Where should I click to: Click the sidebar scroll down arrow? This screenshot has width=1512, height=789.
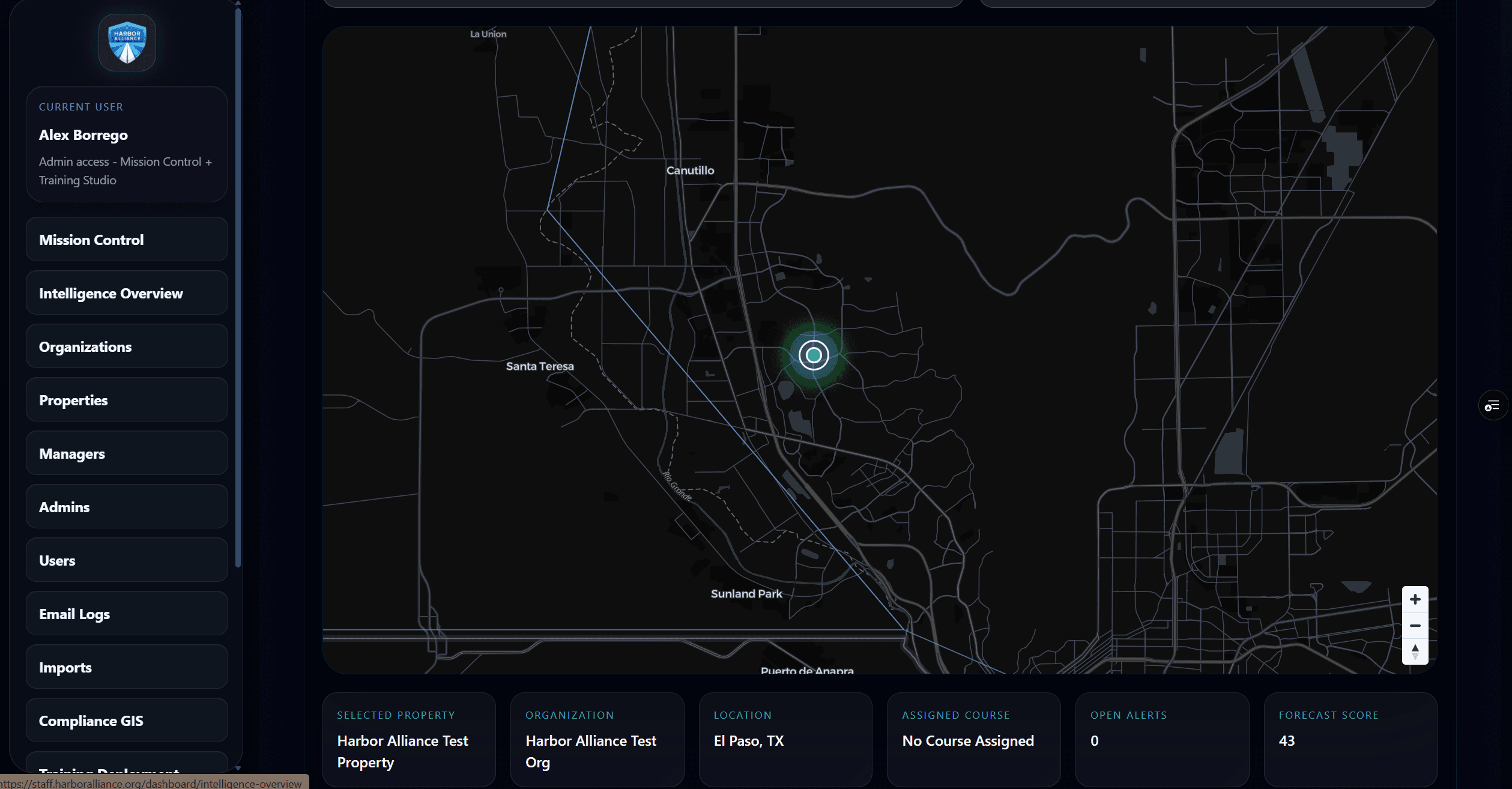(238, 768)
